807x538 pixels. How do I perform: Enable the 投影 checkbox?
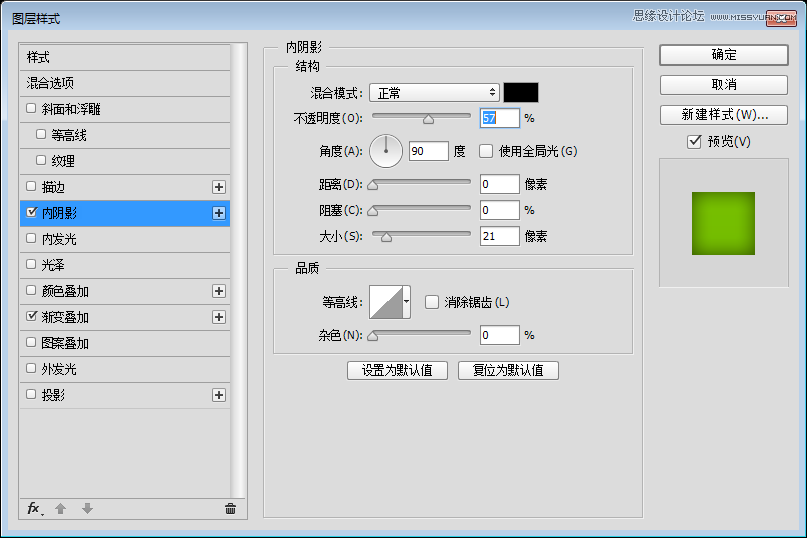[31, 394]
